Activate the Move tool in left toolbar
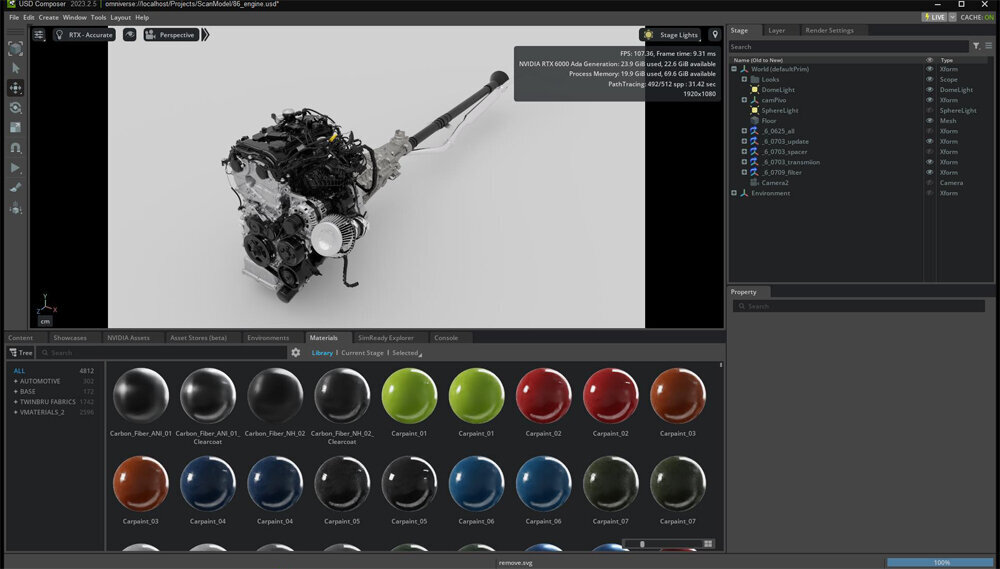Viewport: 1000px width, 569px height. click(15, 88)
